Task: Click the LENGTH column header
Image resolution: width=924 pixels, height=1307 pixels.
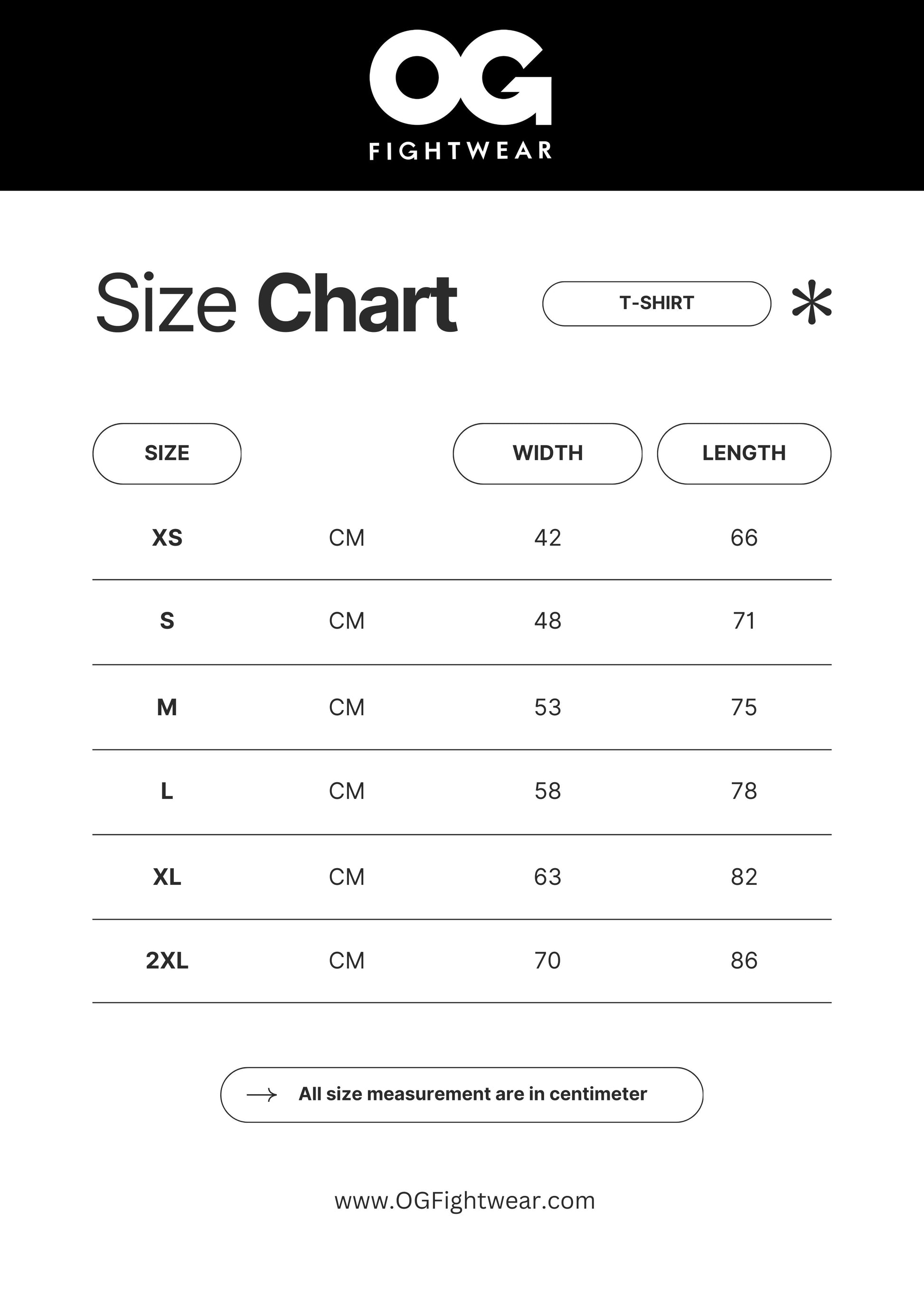Action: click(x=744, y=454)
